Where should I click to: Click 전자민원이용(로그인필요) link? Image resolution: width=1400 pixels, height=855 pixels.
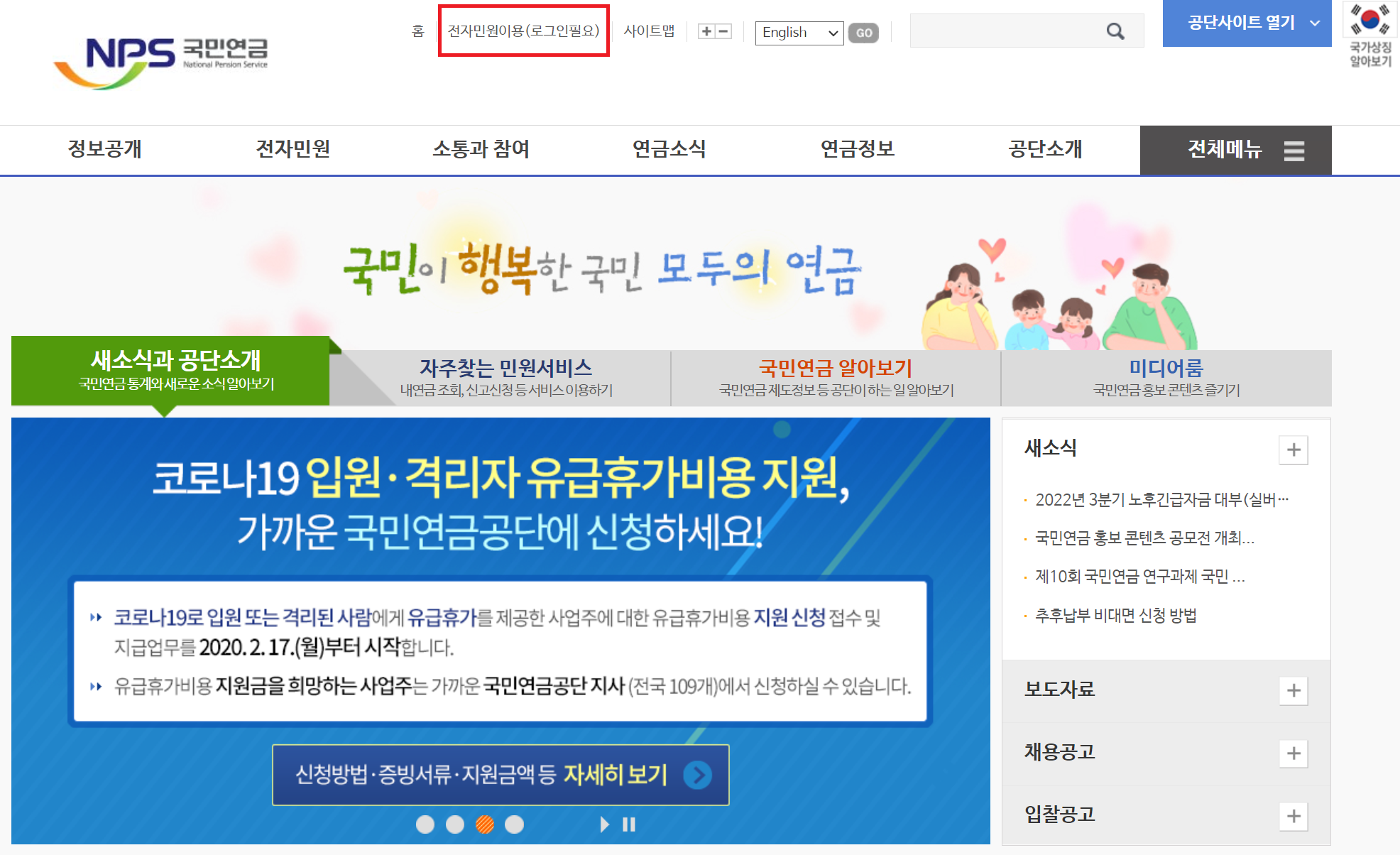click(x=524, y=31)
